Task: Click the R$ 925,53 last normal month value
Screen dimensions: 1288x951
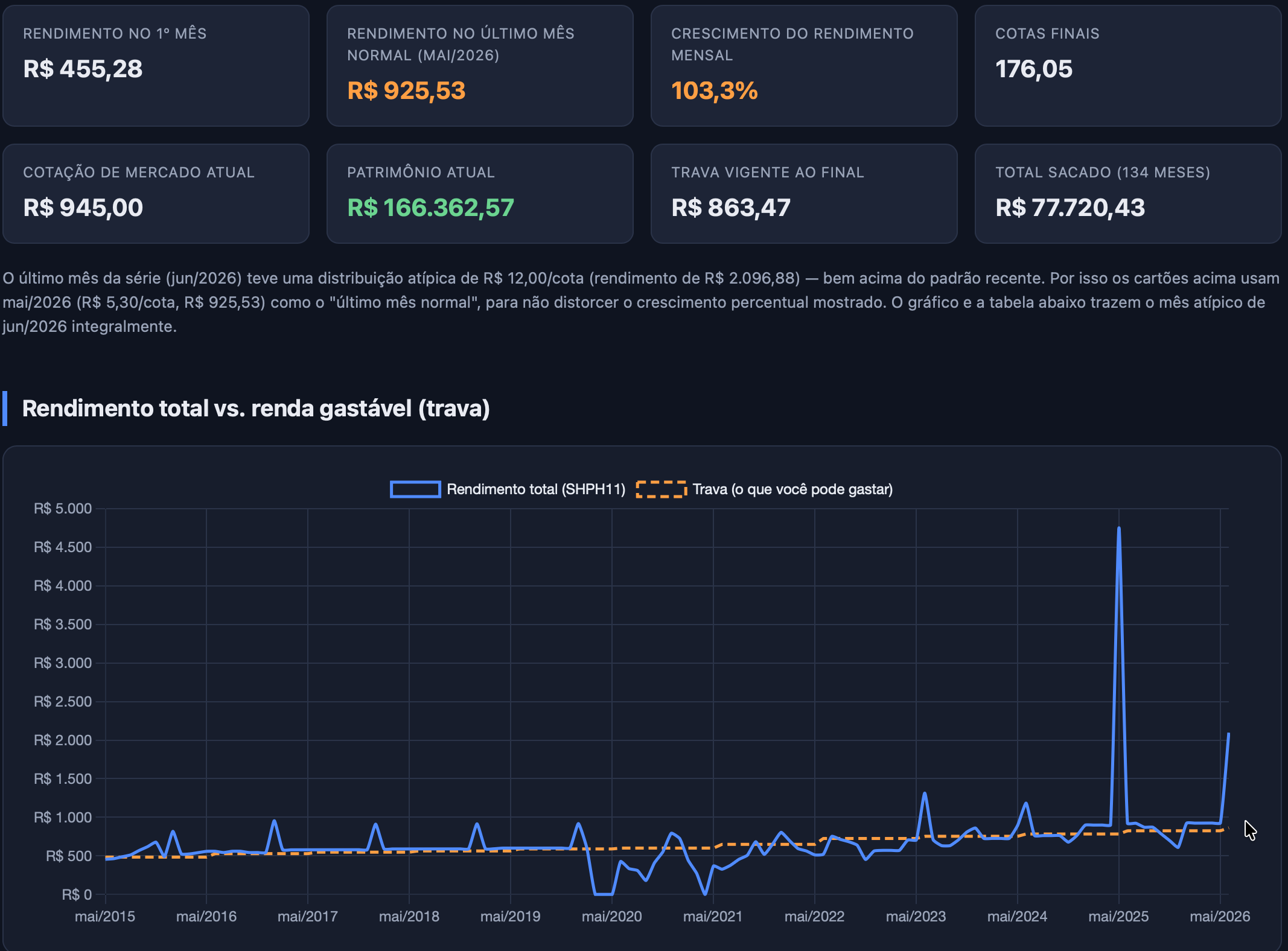Action: point(407,91)
